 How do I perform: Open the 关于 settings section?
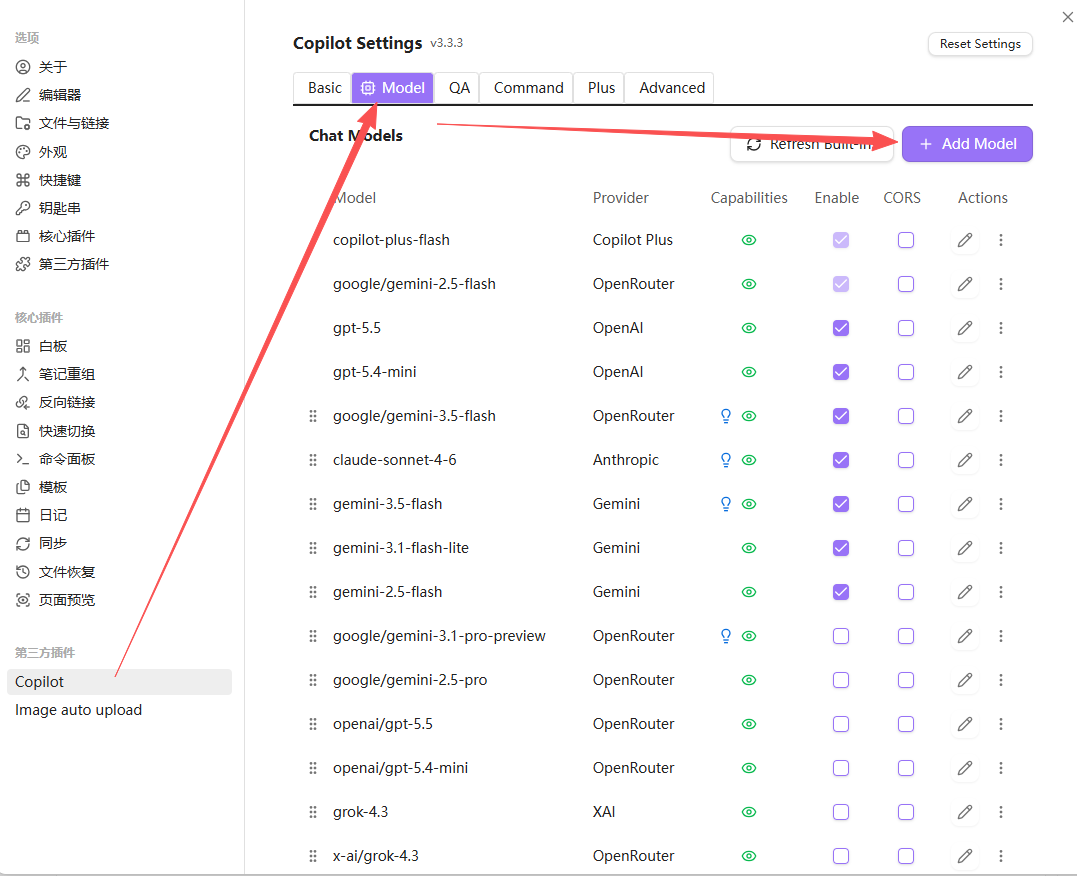pos(53,67)
